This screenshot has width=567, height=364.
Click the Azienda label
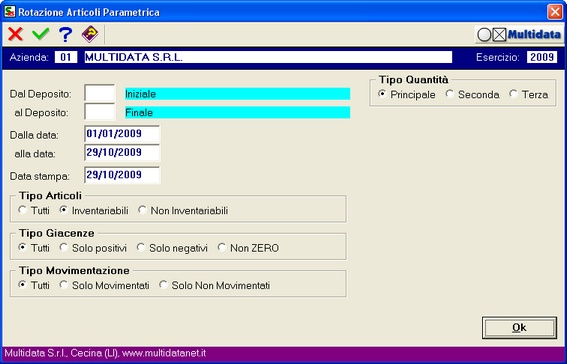[x=29, y=57]
